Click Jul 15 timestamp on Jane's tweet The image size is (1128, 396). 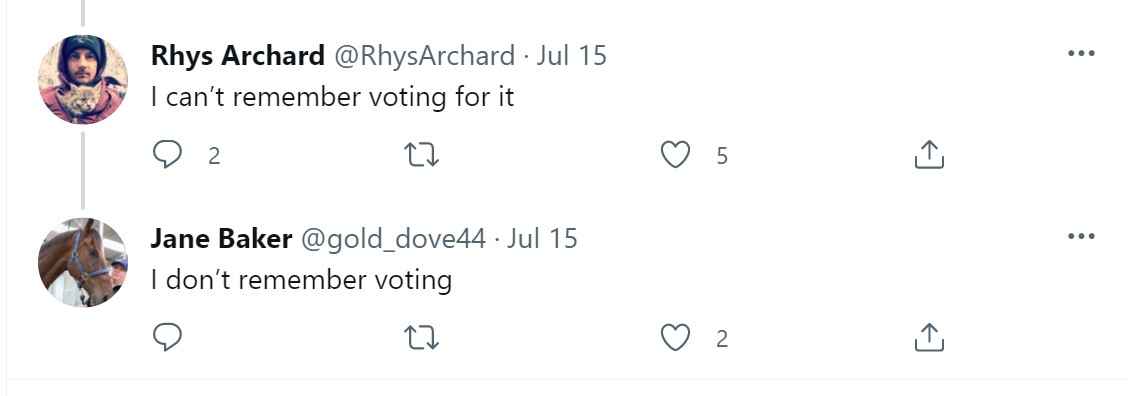pos(542,238)
